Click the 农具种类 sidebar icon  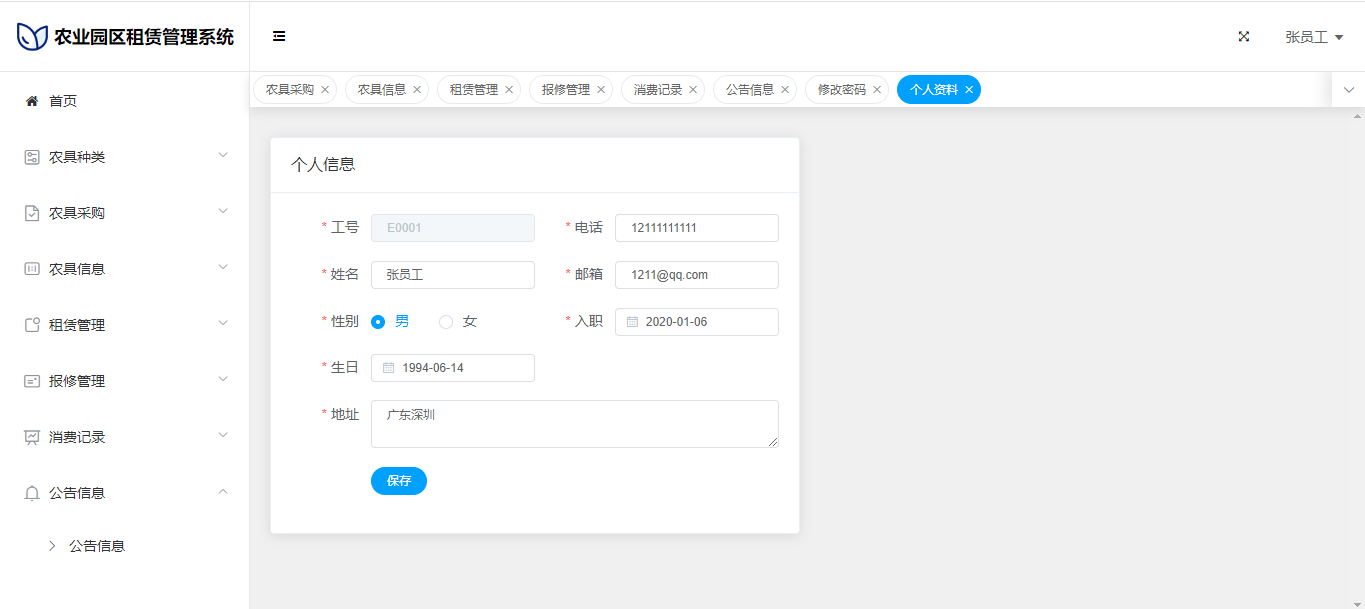[x=32, y=157]
